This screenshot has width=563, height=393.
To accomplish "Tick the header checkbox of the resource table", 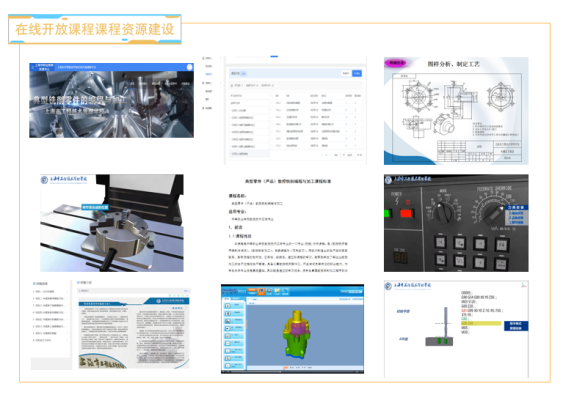I will (x=272, y=96).
